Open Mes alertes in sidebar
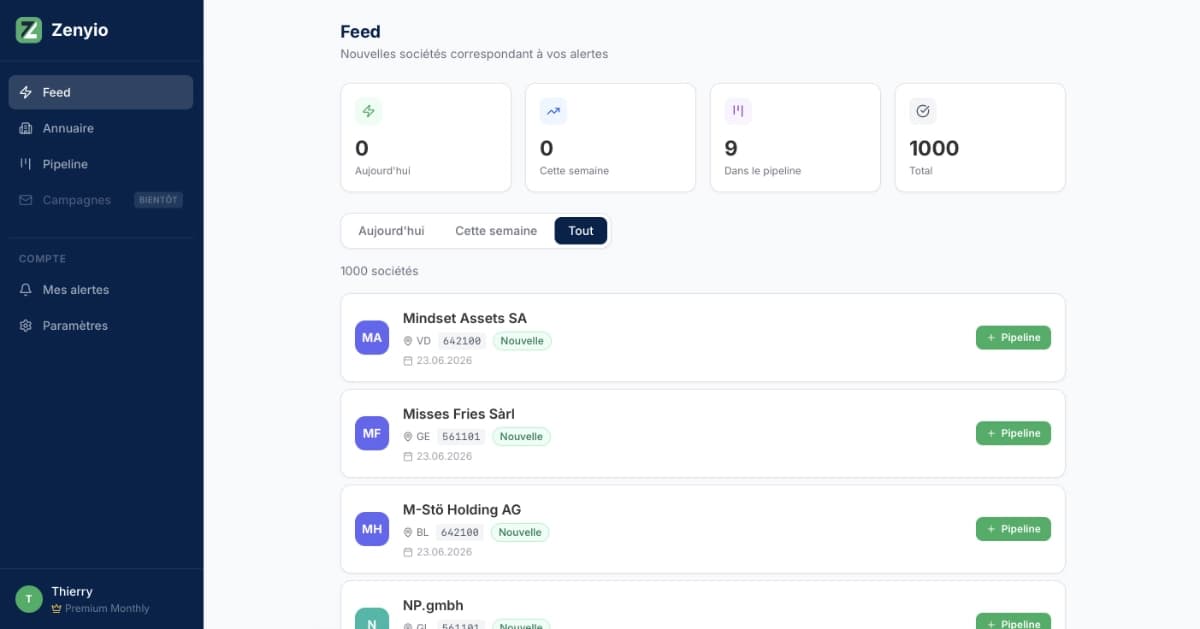 tap(101, 290)
